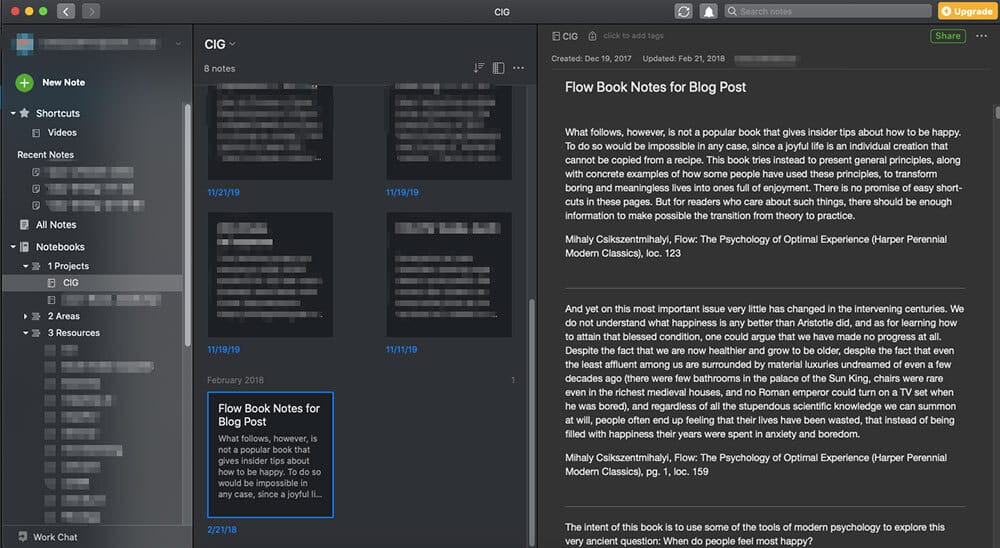Open Work Chat in the sidebar
1000x548 pixels.
pyautogui.click(x=55, y=537)
